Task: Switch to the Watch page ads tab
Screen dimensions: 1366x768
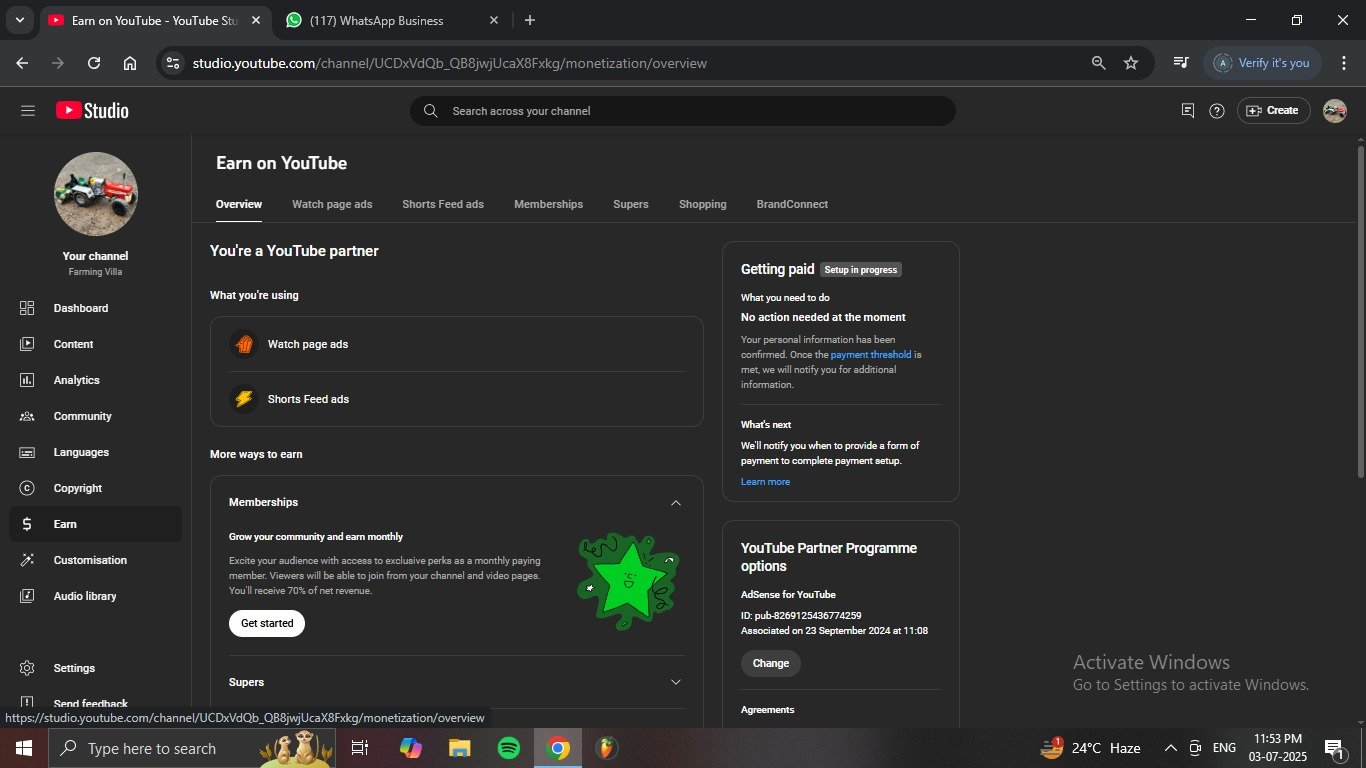Action: coord(332,204)
